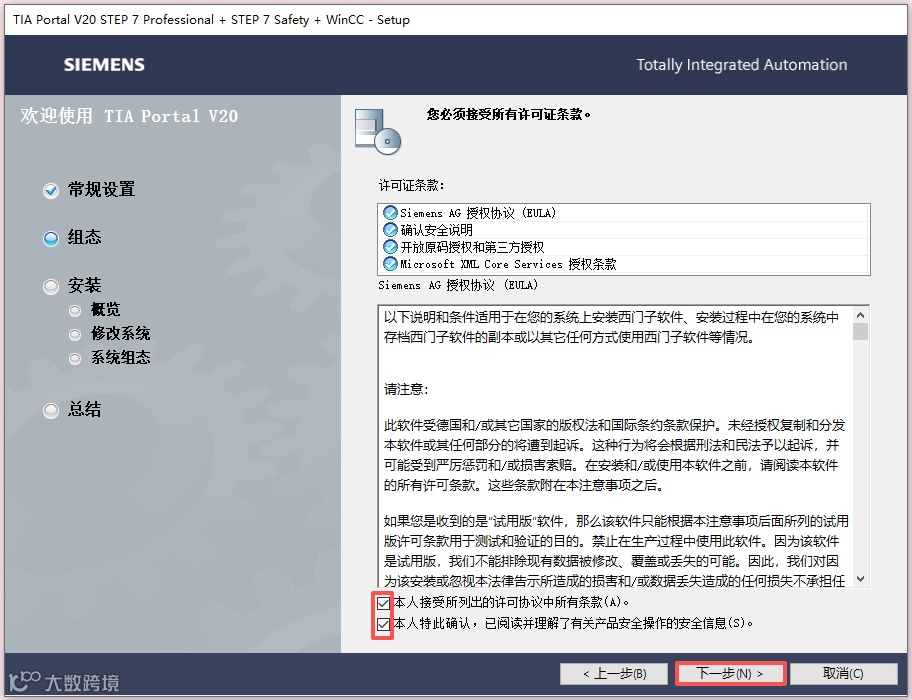Image resolution: width=912 pixels, height=700 pixels.
Task: Click the 安装 step indicator
Action: [51, 286]
